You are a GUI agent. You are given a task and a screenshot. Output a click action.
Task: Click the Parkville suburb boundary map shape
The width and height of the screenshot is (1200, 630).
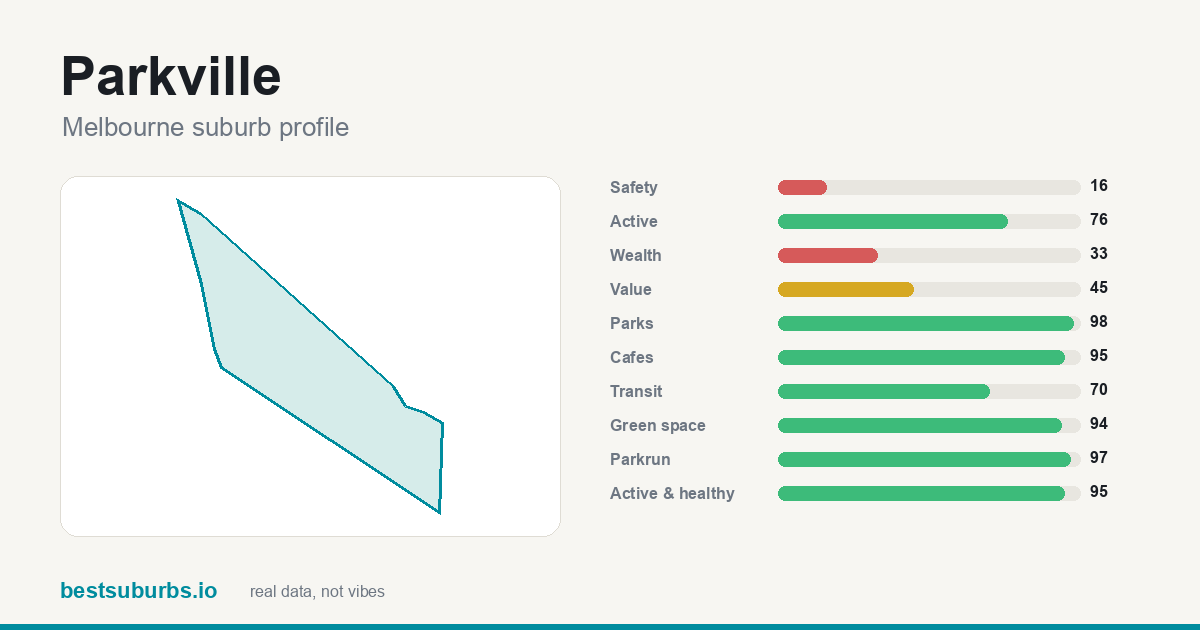[310, 356]
